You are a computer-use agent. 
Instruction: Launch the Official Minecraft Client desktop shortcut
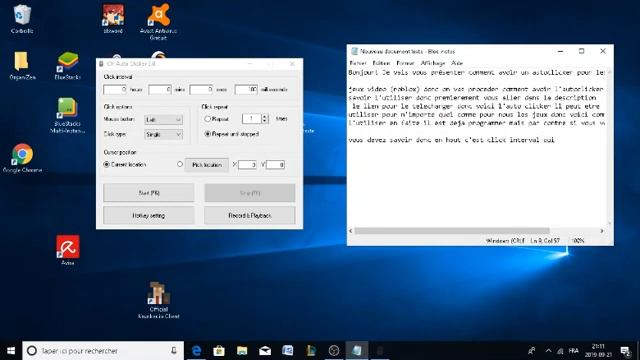pos(158,300)
